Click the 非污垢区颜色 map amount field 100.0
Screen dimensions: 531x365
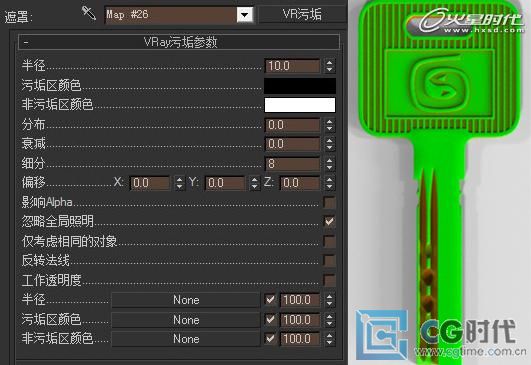pos(300,339)
